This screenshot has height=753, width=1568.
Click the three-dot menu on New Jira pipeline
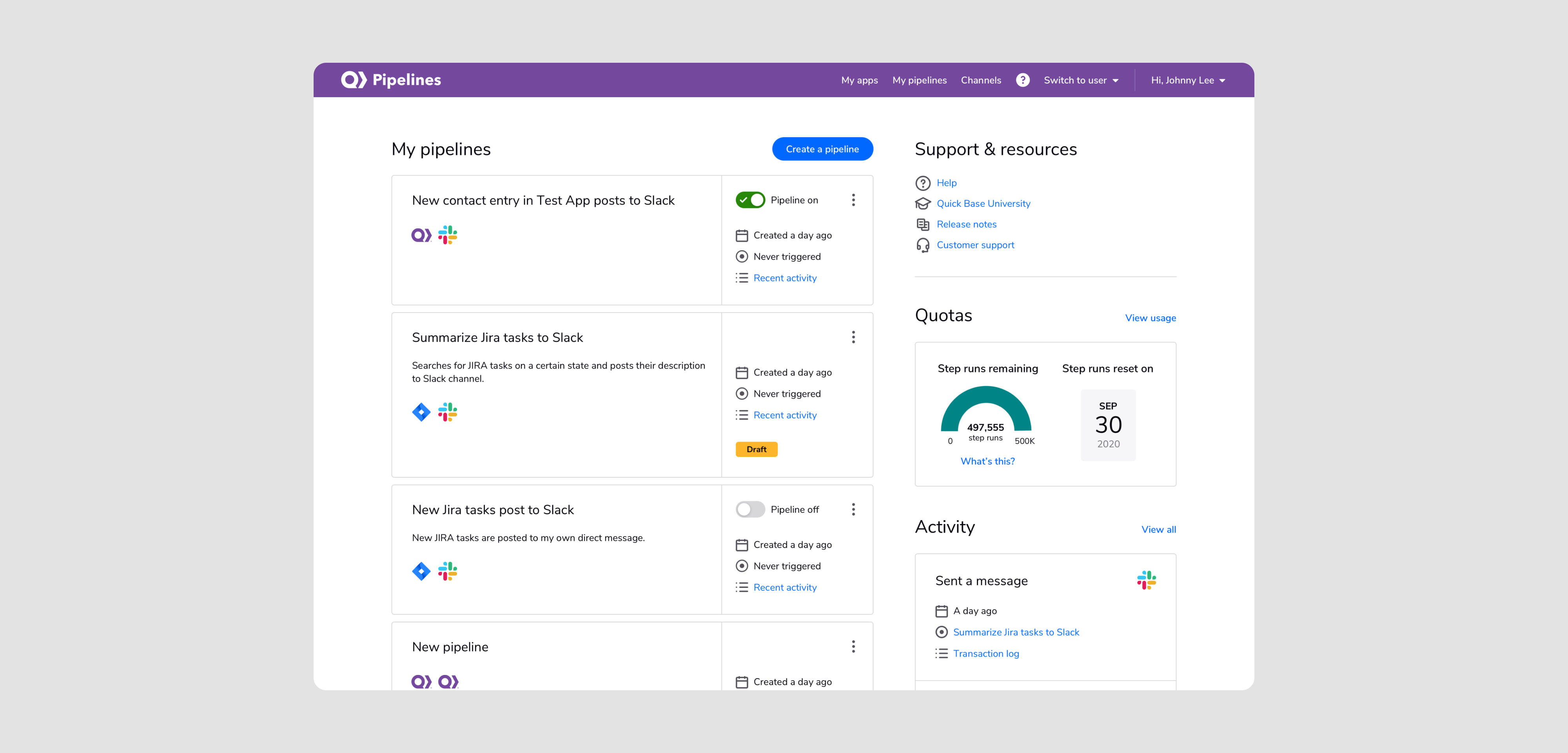click(x=854, y=509)
